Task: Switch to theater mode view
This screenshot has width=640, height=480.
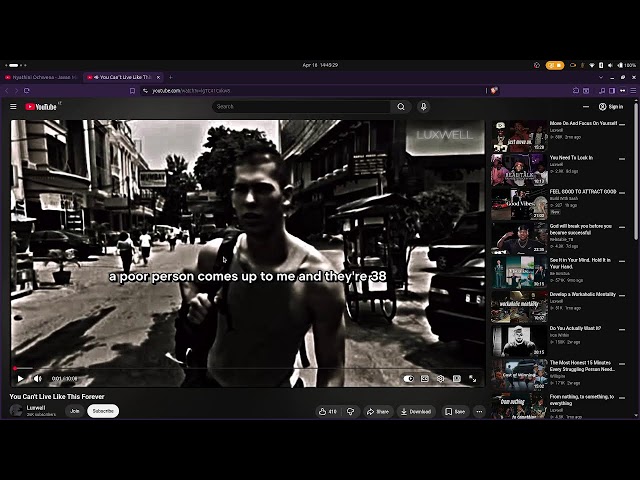Action: [x=456, y=378]
